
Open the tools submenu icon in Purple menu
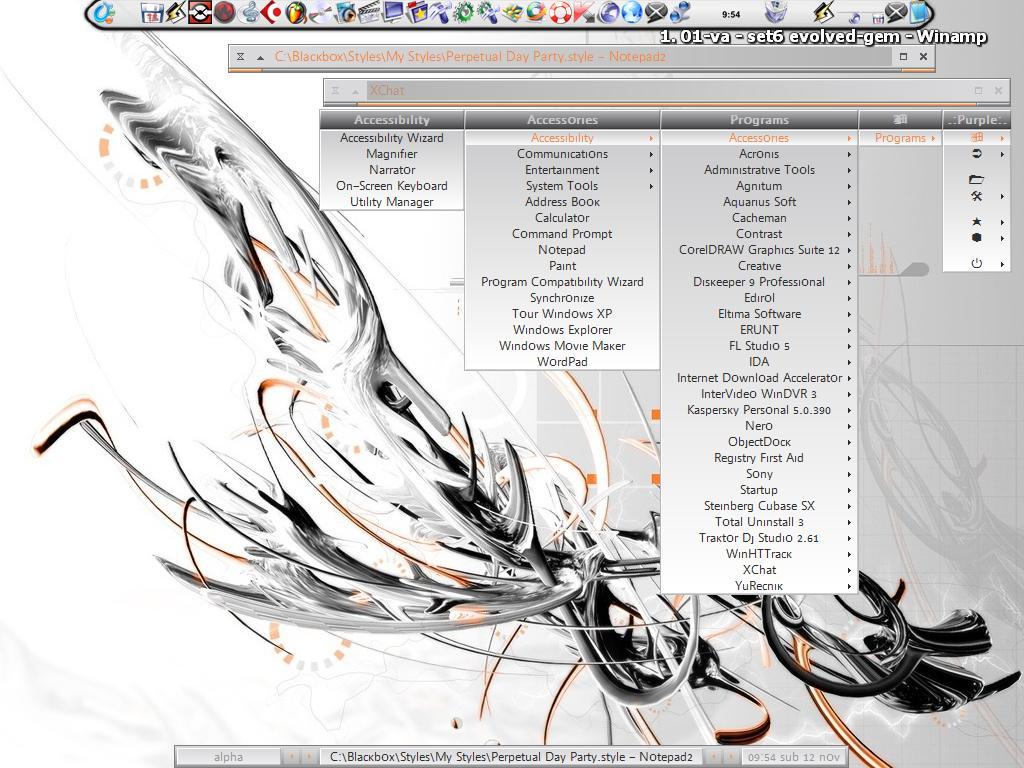[976, 196]
